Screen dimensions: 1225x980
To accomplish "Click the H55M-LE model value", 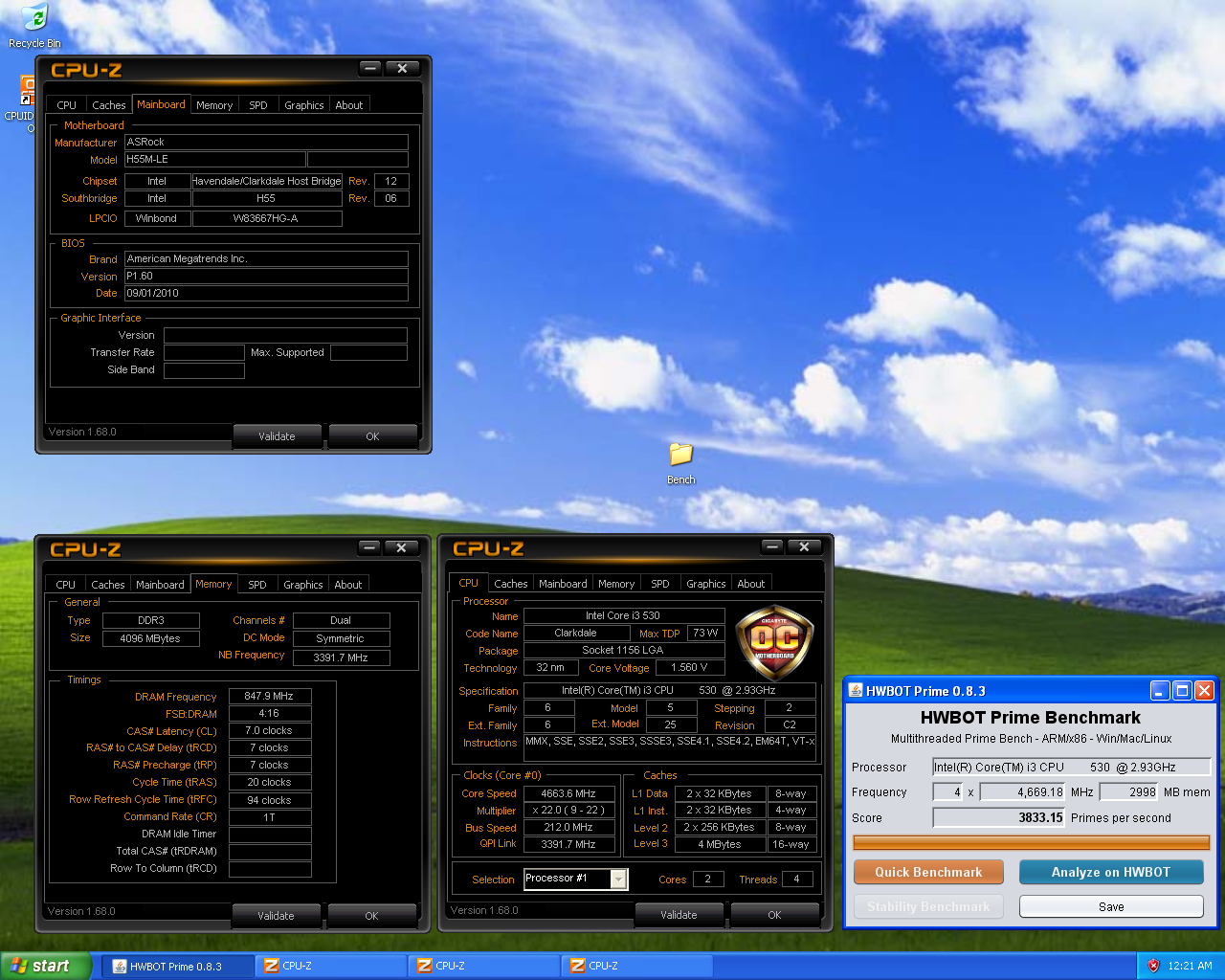I will pyautogui.click(x=215, y=160).
